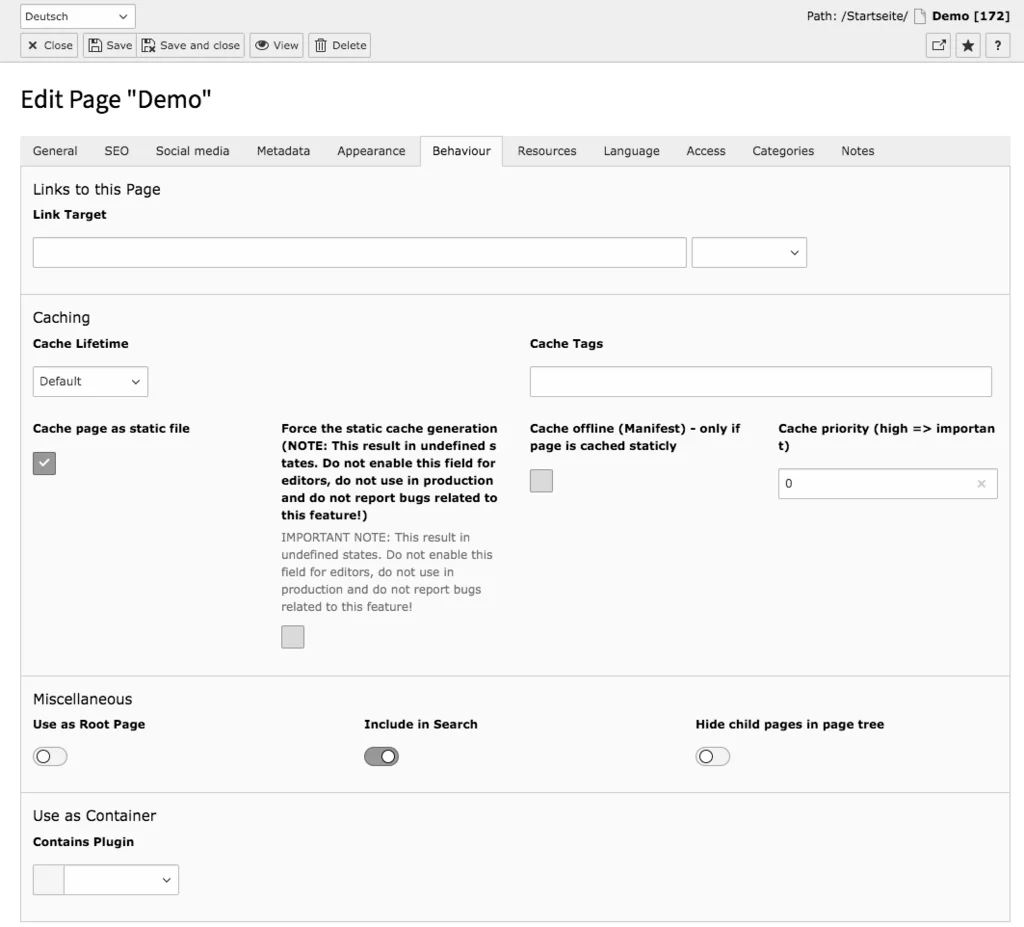Click the open-in-new-window icon top right
The height and width of the screenshot is (927, 1024).
tap(937, 45)
